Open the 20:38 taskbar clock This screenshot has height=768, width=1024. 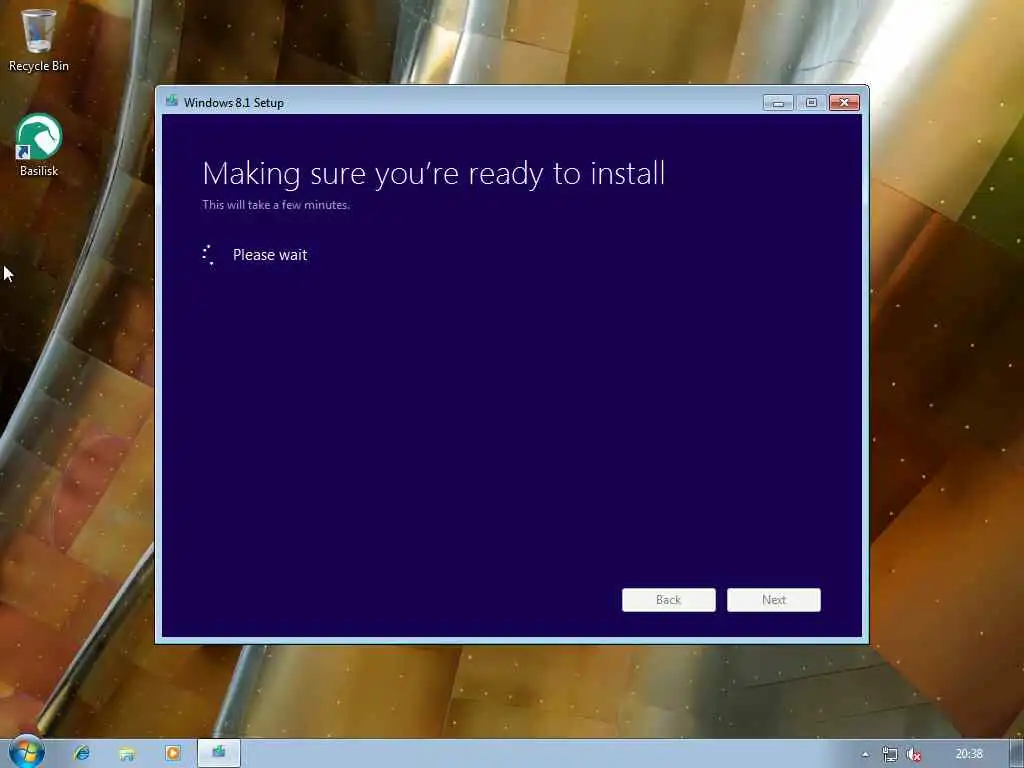pyautogui.click(x=968, y=754)
